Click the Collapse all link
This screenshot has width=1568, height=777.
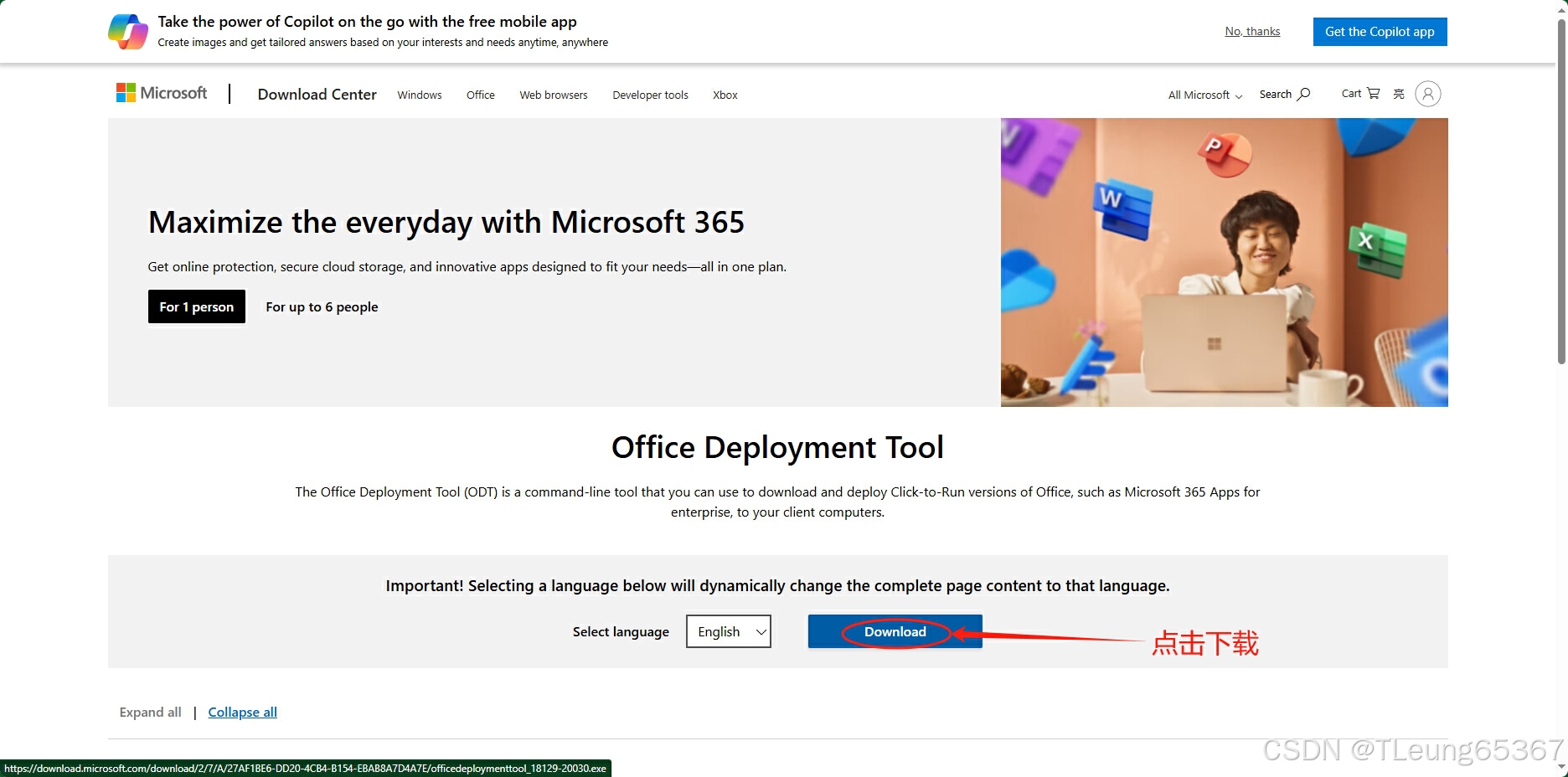[242, 712]
